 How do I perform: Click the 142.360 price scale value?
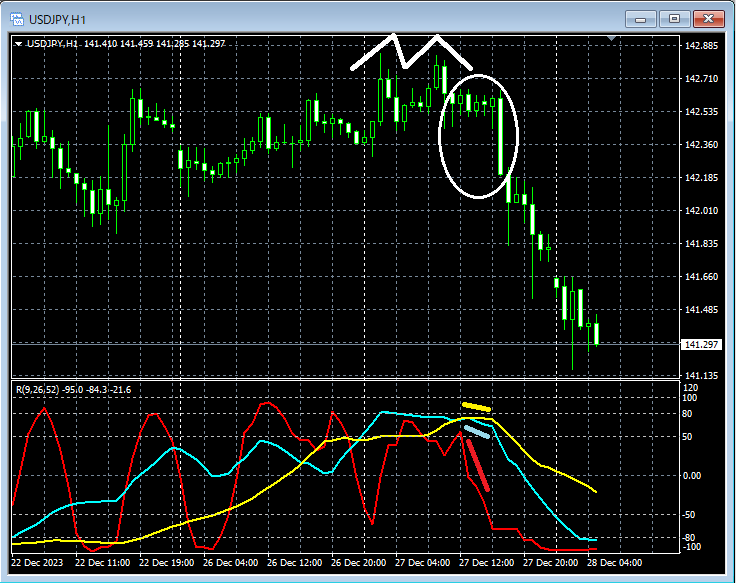[x=702, y=144]
